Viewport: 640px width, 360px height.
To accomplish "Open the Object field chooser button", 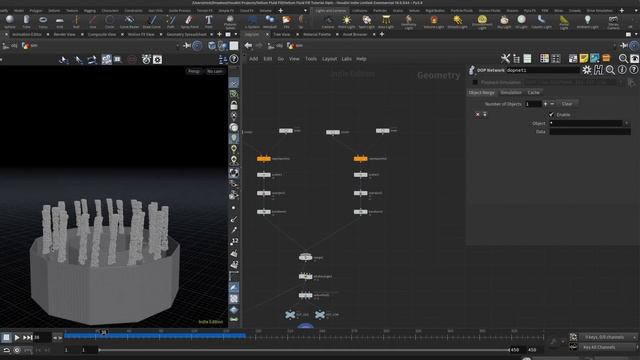I will (627, 123).
